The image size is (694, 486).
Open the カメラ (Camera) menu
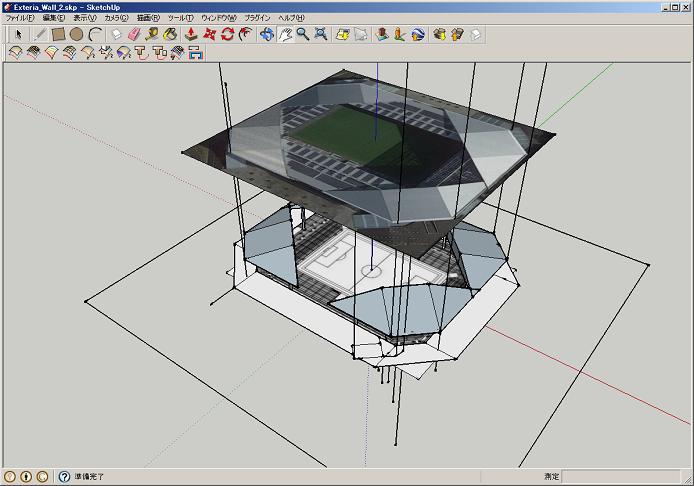pos(117,18)
